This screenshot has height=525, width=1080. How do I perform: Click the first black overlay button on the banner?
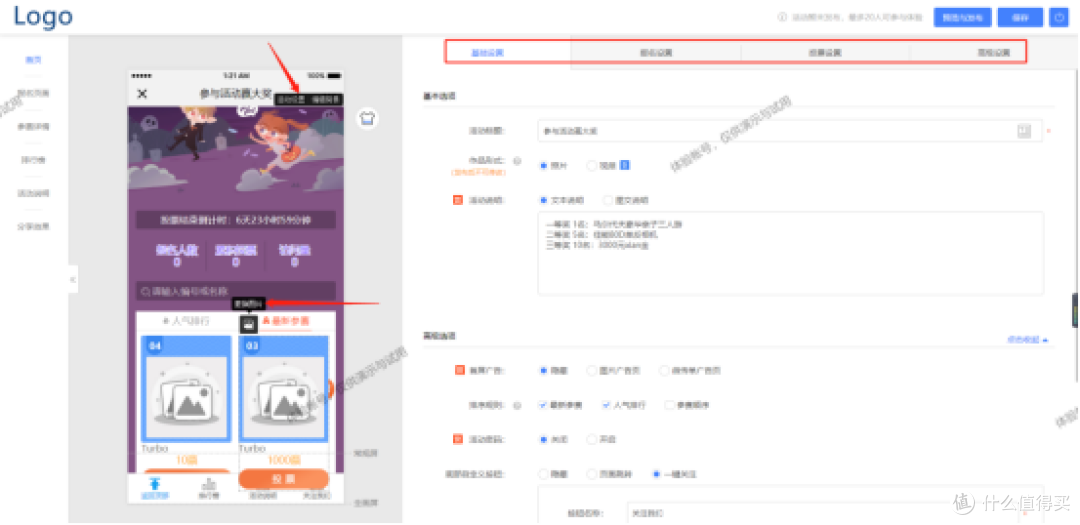click(x=291, y=100)
